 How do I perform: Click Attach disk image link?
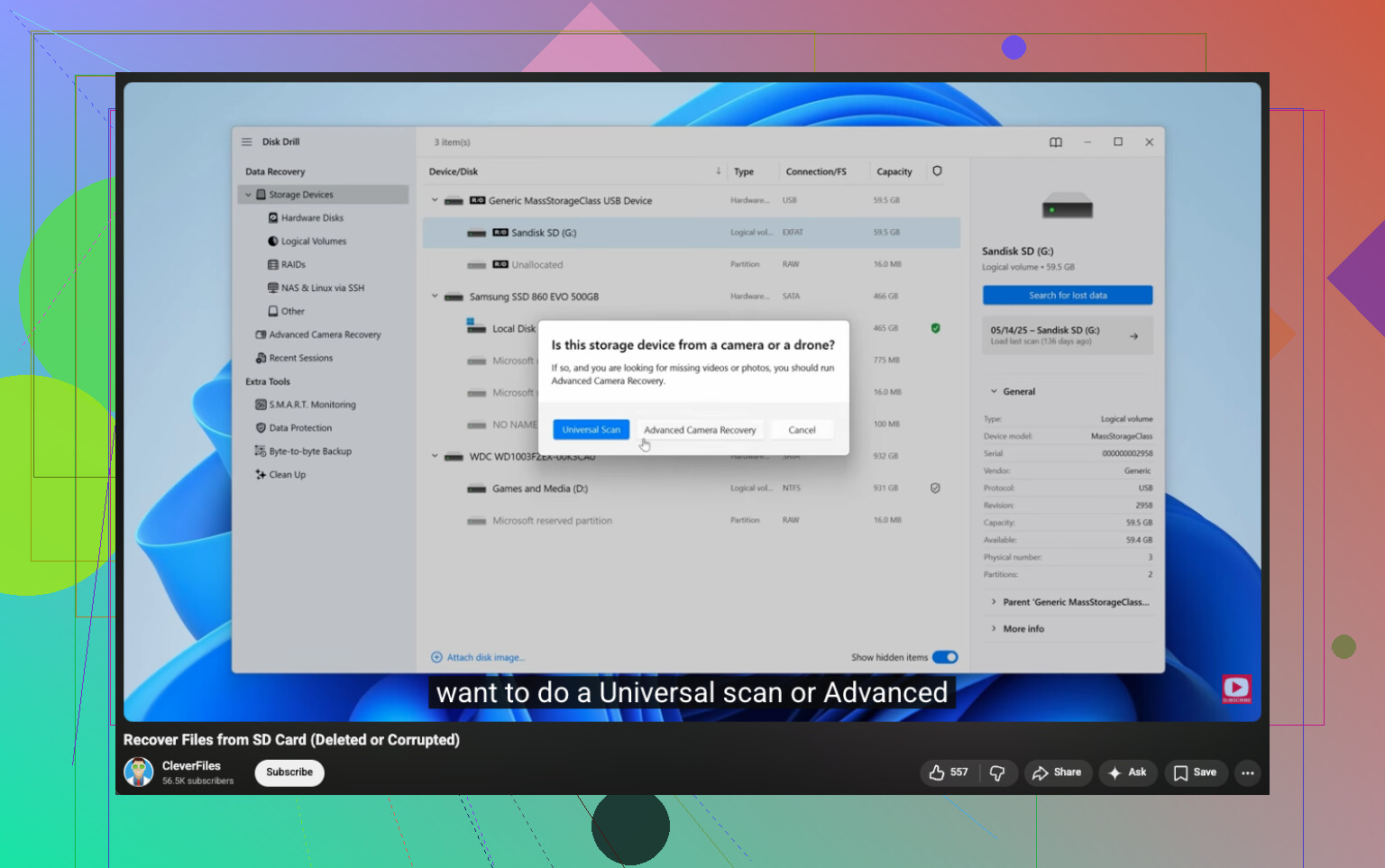[x=478, y=657]
